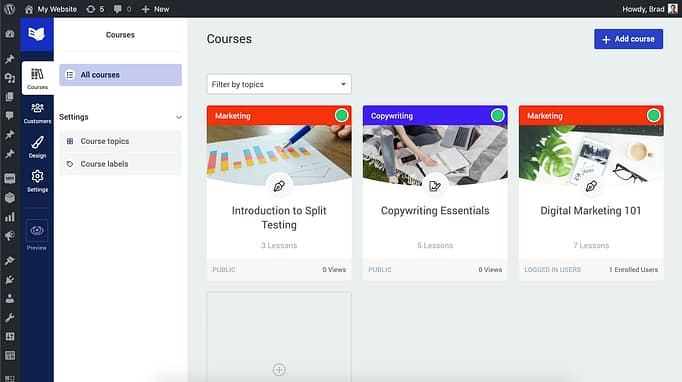Click the WordPress logo in admin bar
Screen dimensions: 682x382
point(10,9)
